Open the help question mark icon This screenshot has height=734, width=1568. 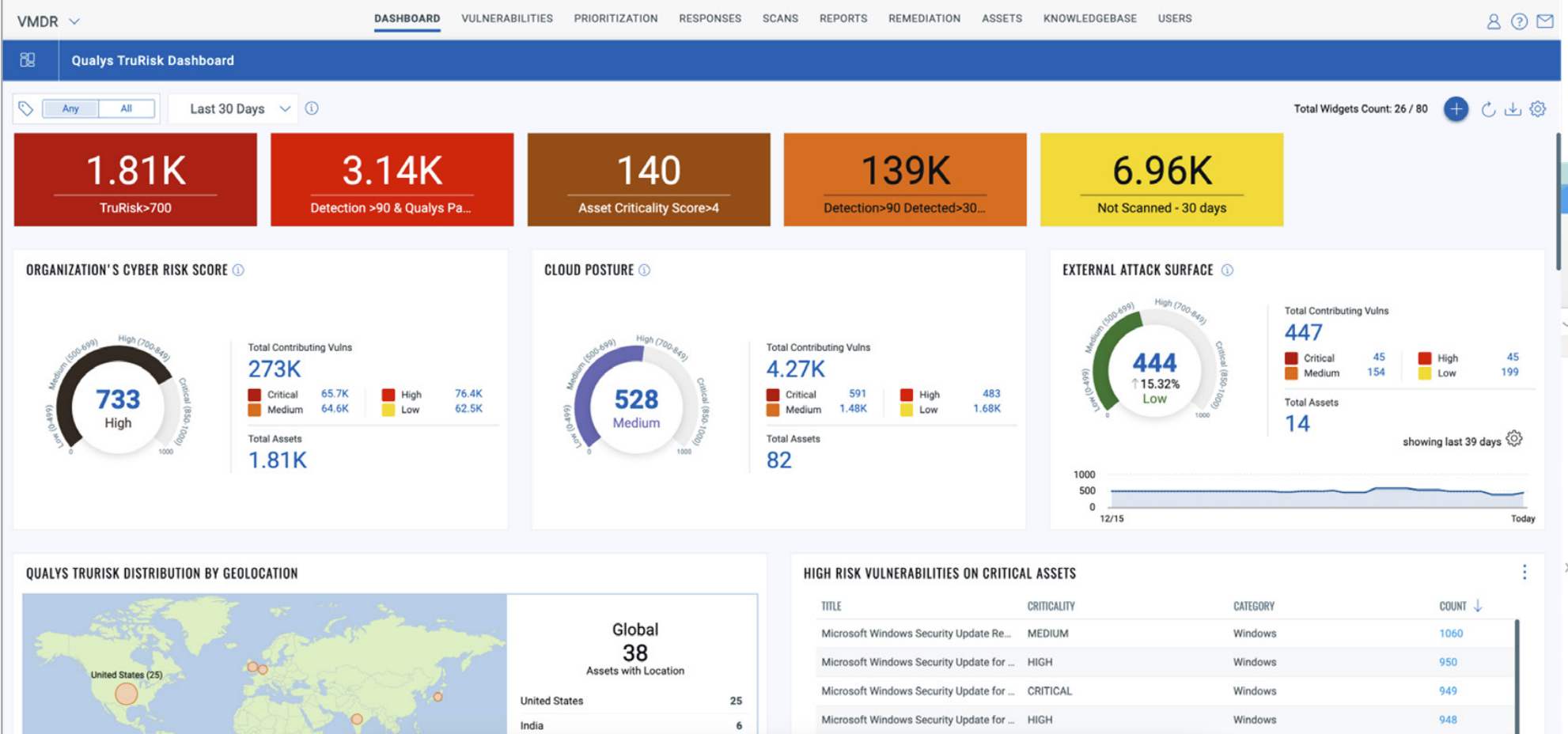tap(1519, 21)
